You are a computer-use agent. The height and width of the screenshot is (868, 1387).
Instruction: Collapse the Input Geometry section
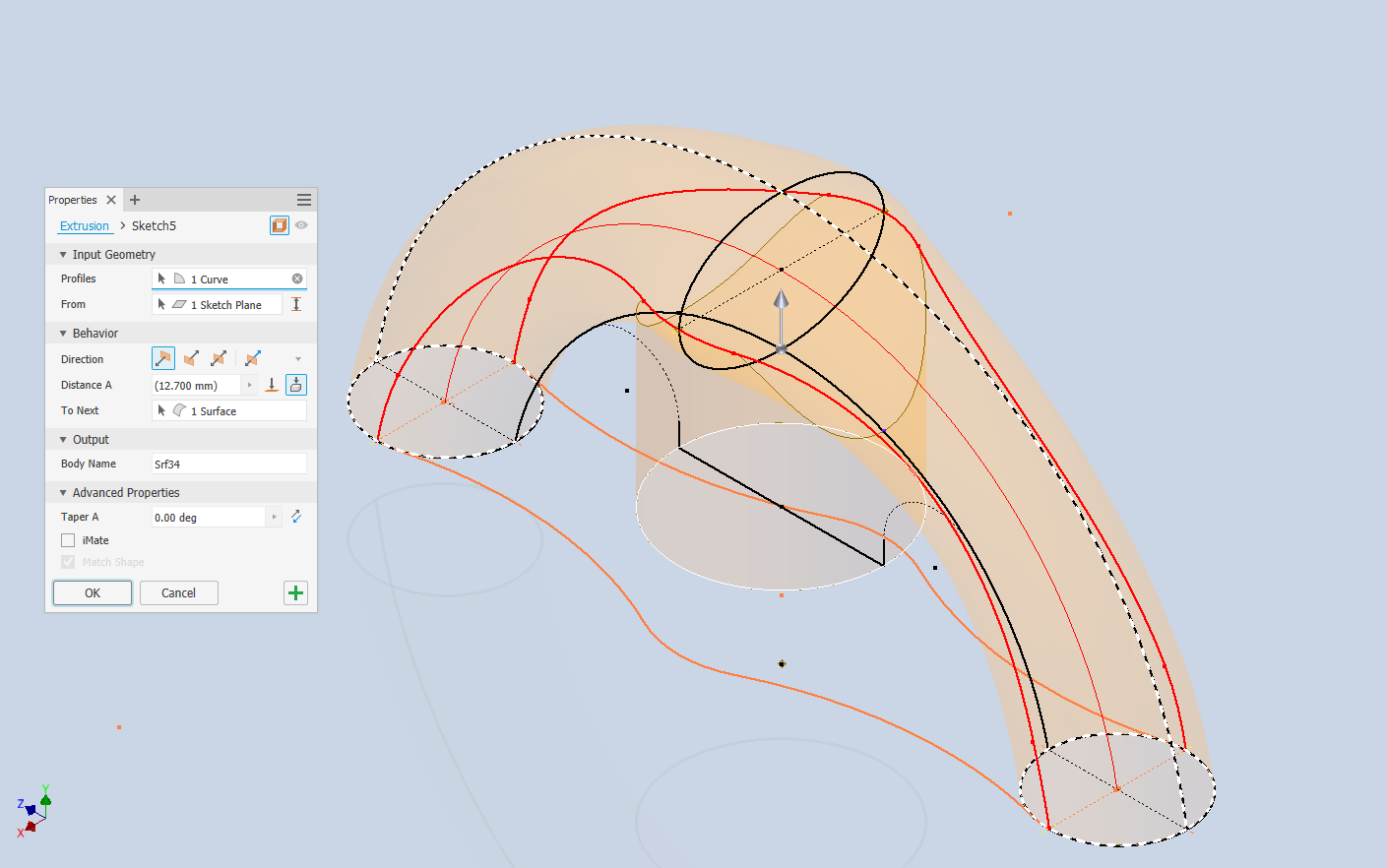(63, 255)
